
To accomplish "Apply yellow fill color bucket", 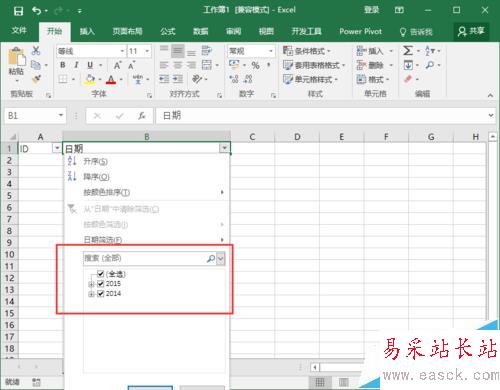I will [x=89, y=79].
